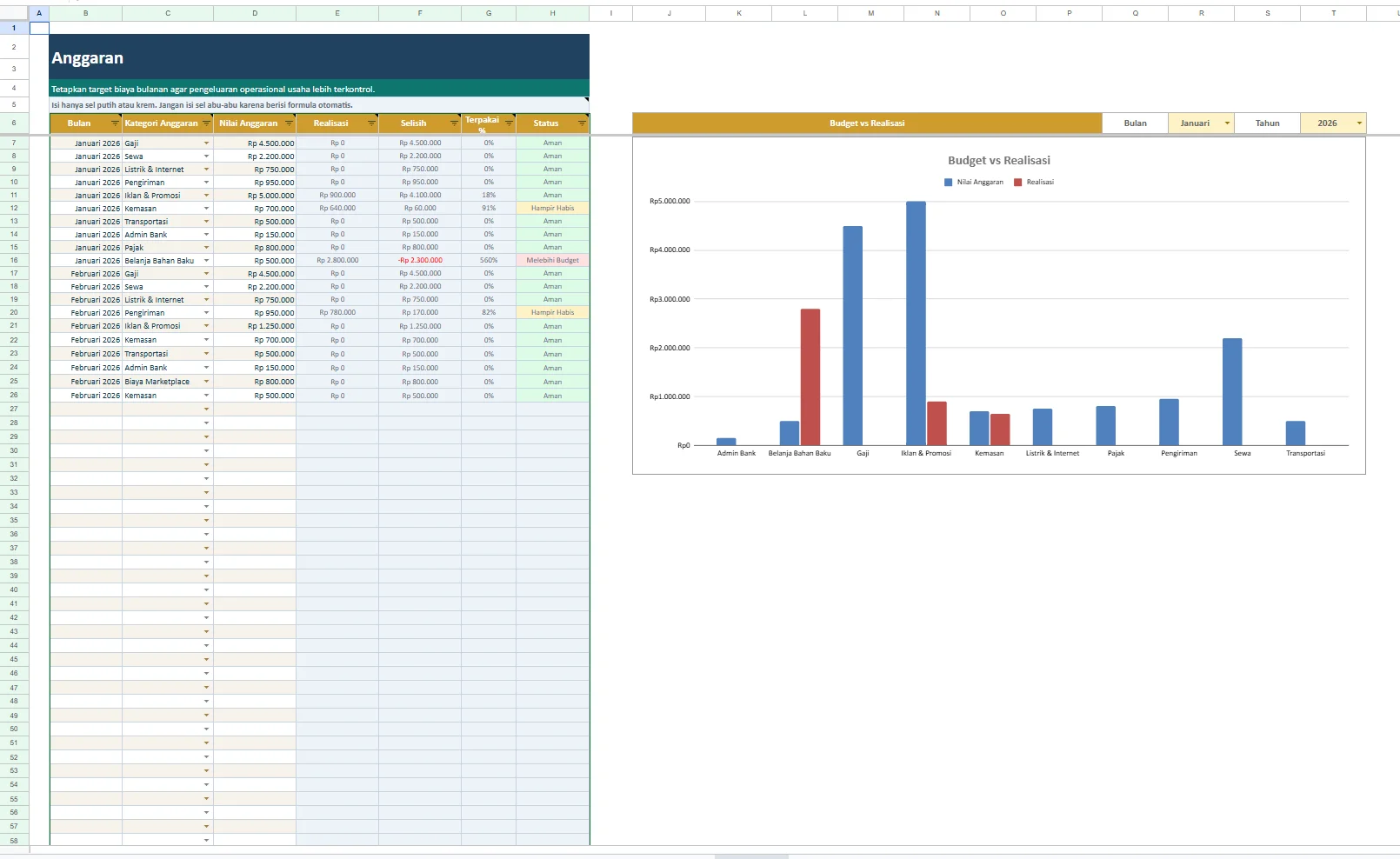Click the 'Tahun' label cell beside 2026
Image resolution: width=1400 pixels, height=859 pixels.
point(1267,123)
